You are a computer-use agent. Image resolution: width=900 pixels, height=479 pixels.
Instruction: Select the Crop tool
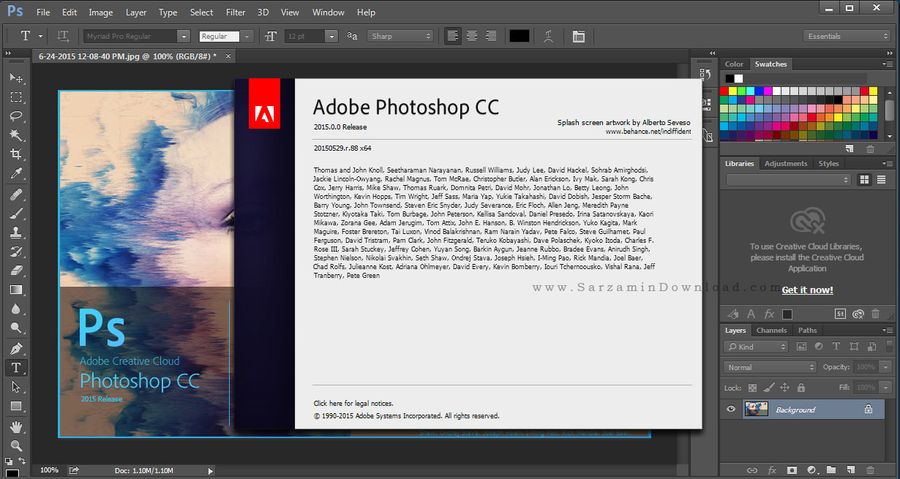pyautogui.click(x=16, y=154)
